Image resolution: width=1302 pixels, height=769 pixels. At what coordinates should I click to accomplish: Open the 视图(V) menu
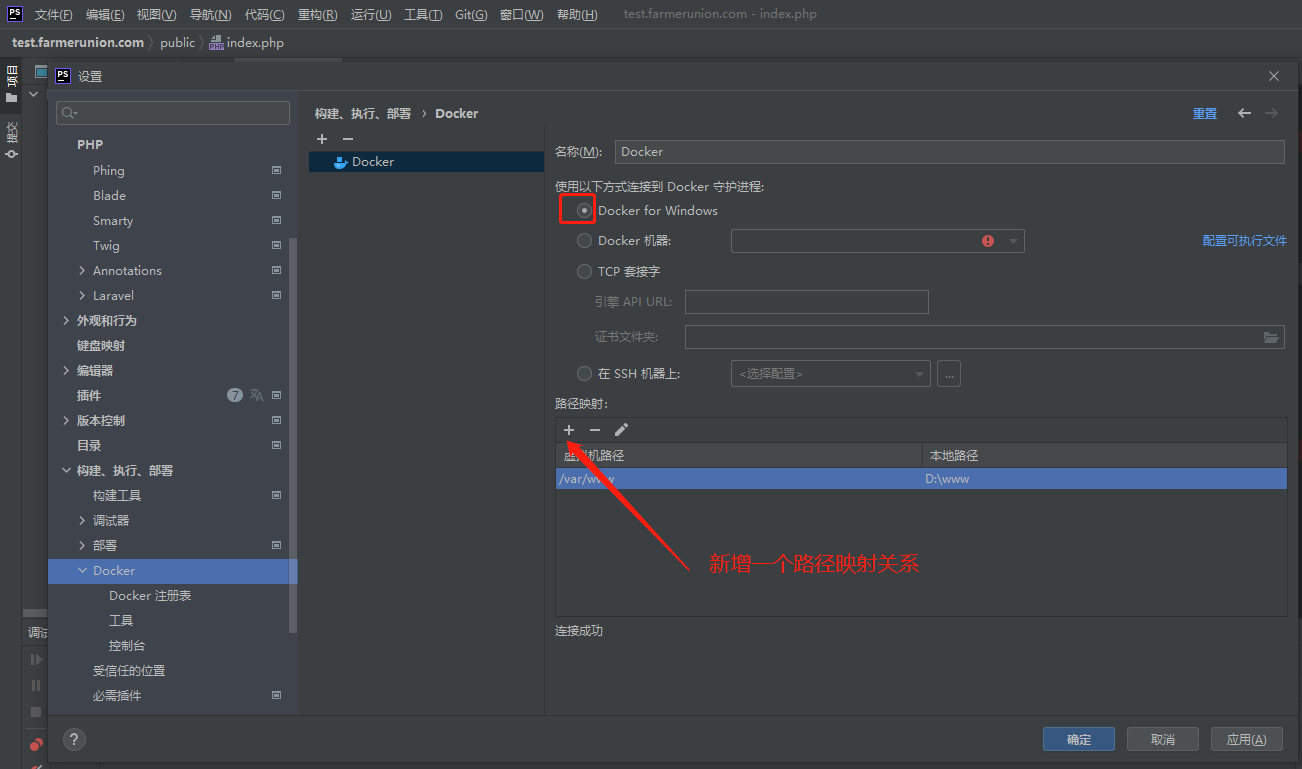(157, 15)
